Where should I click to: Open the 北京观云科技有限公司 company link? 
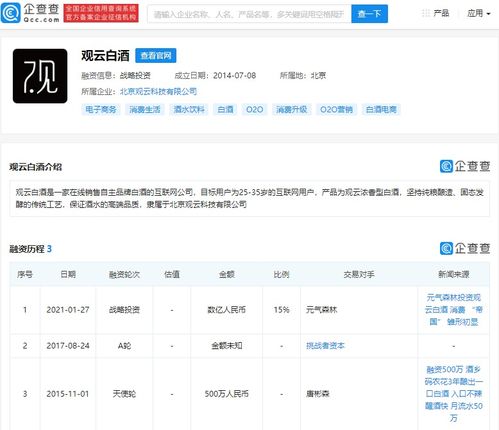[x=158, y=91]
